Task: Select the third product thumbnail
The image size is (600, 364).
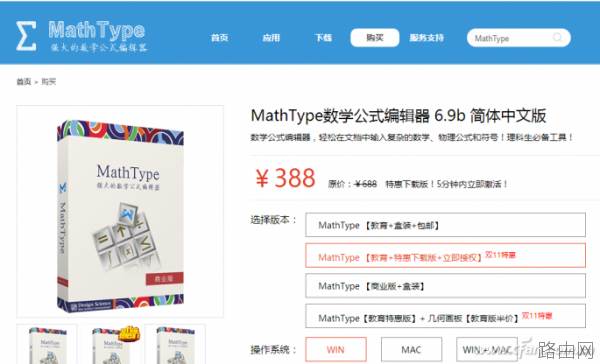Action: pos(175,344)
